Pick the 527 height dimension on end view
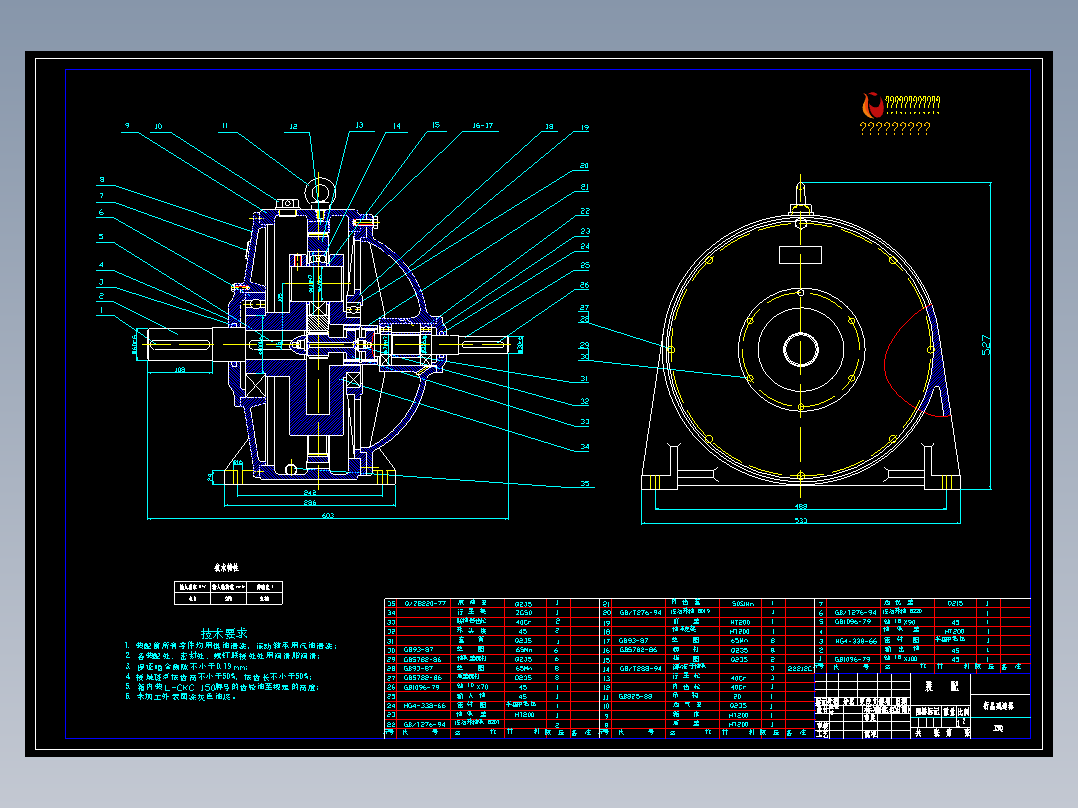Image resolution: width=1078 pixels, height=808 pixels. 987,345
